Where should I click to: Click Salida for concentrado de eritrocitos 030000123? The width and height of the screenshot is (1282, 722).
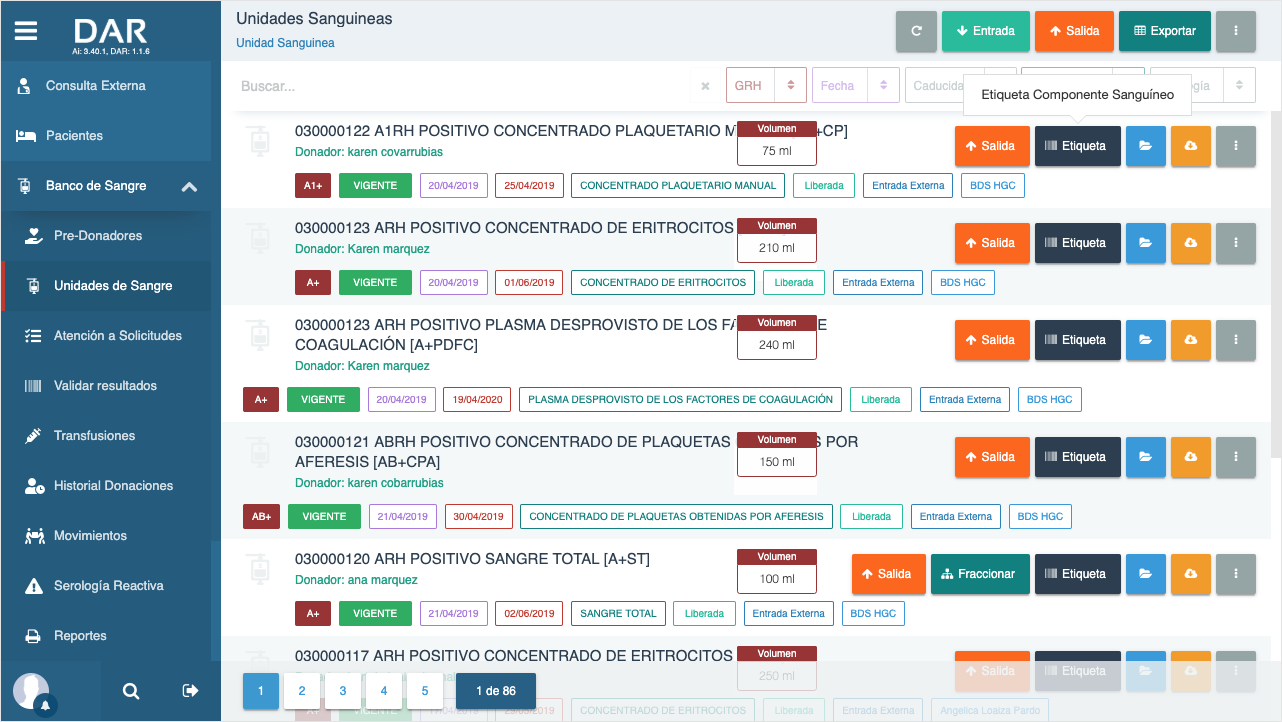tap(992, 243)
